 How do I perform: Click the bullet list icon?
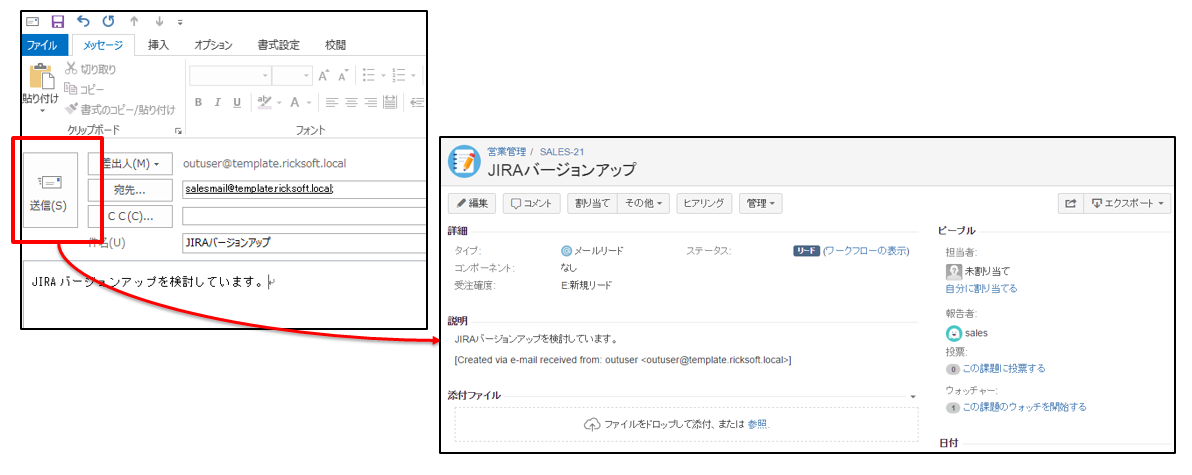368,76
